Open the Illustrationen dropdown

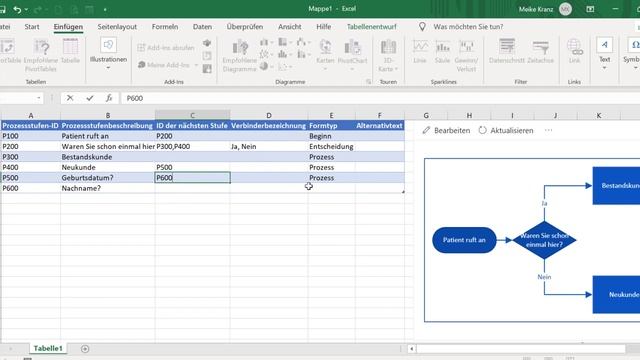click(108, 54)
